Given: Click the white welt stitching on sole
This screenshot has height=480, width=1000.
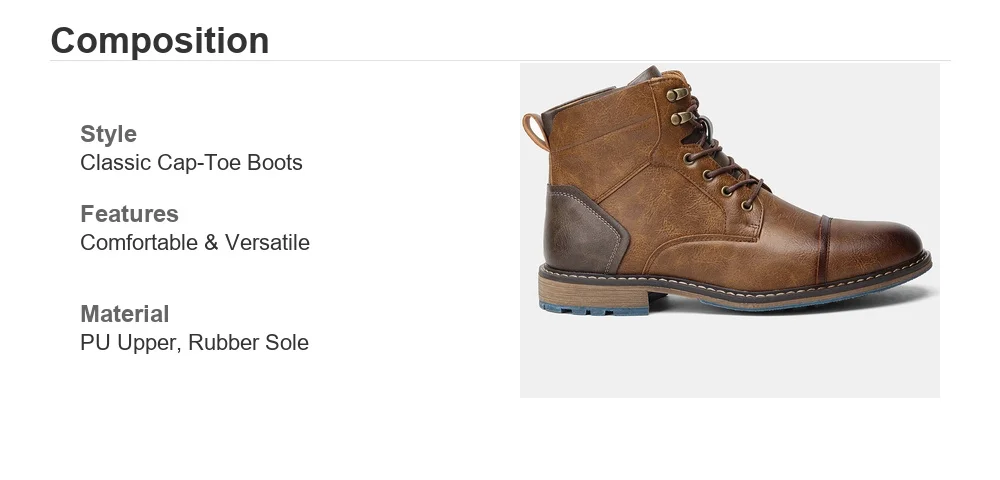Looking at the screenshot, I should pyautogui.click(x=733, y=282).
